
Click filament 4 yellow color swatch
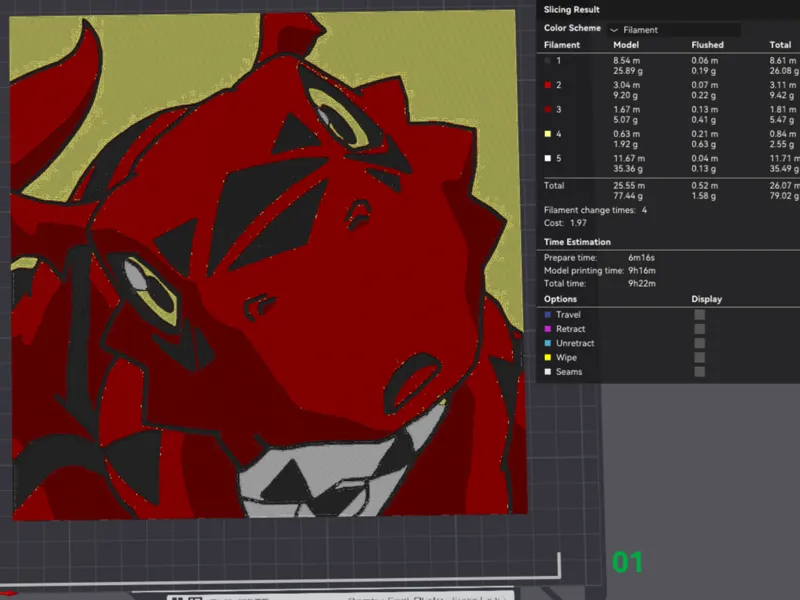pos(547,134)
